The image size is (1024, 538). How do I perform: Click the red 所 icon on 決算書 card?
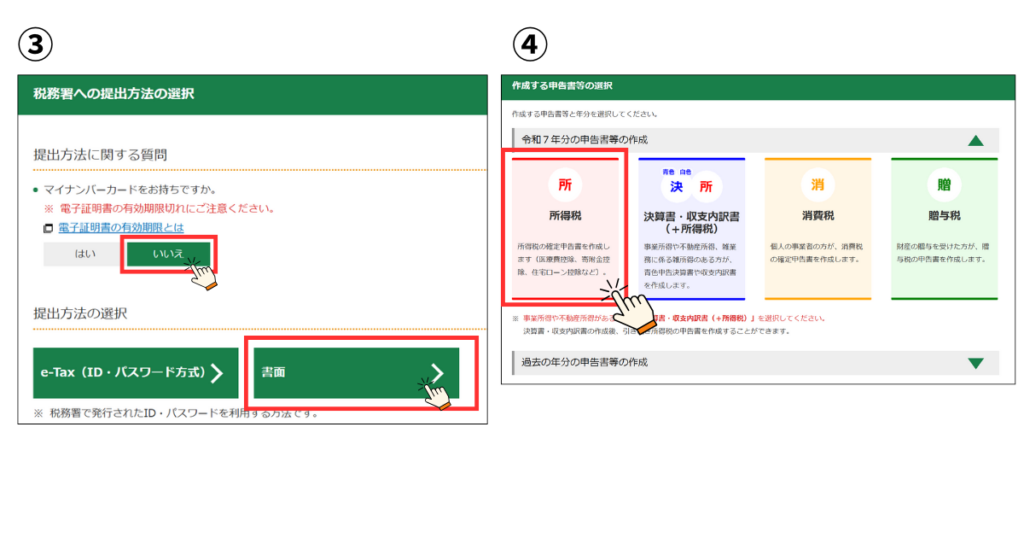[706, 187]
